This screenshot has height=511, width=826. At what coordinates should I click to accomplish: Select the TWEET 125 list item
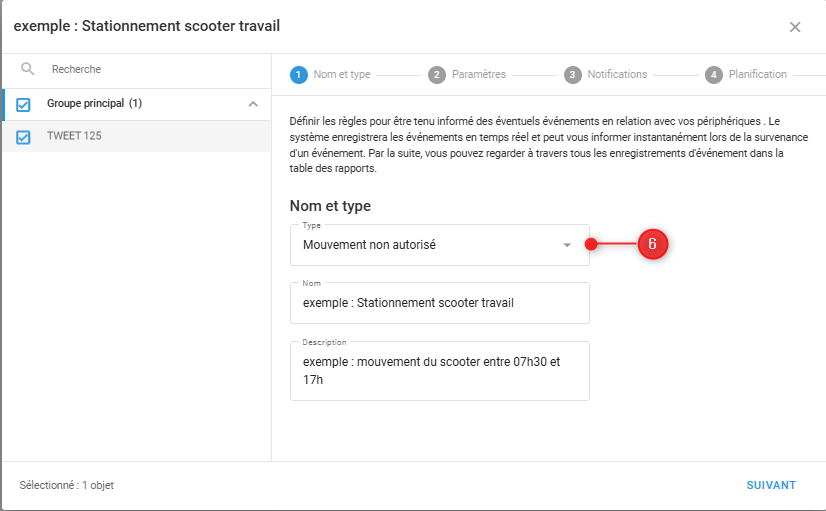pos(140,137)
